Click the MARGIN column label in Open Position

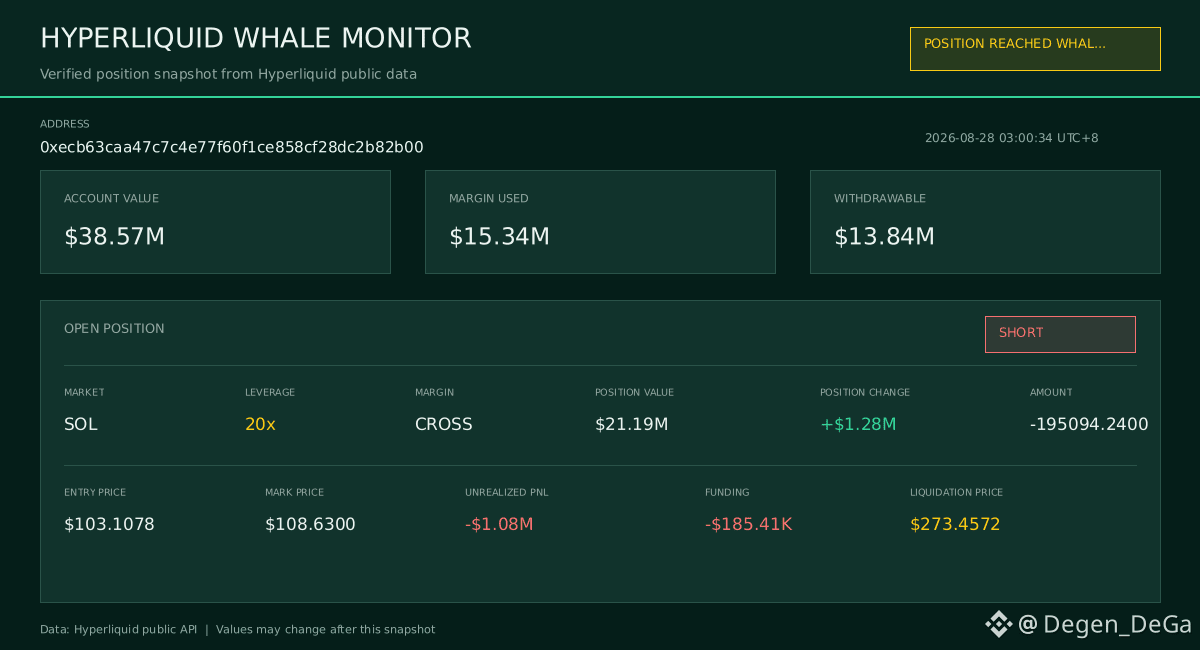click(435, 393)
